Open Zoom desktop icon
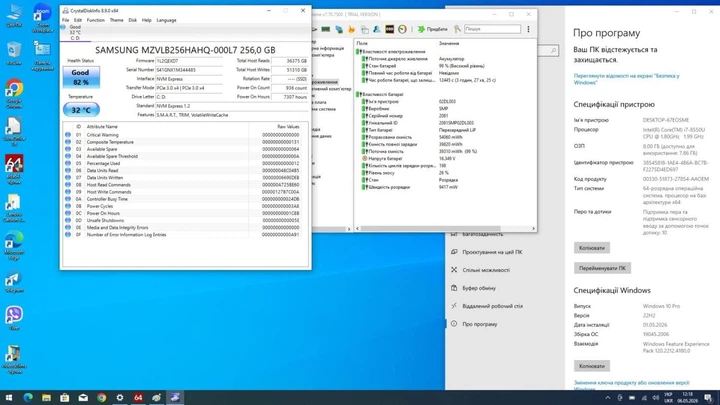The width and height of the screenshot is (720, 405). (42, 18)
